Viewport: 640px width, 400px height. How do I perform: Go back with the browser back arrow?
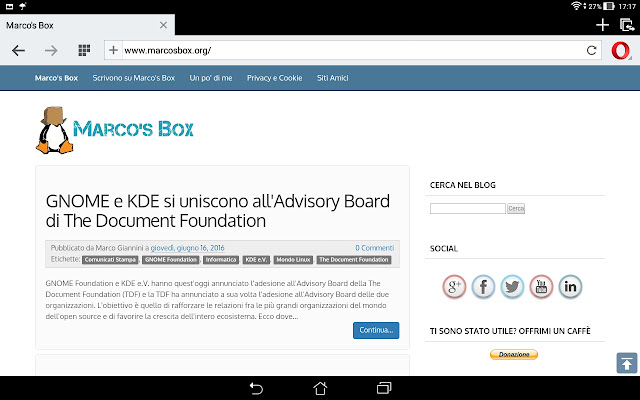point(18,51)
